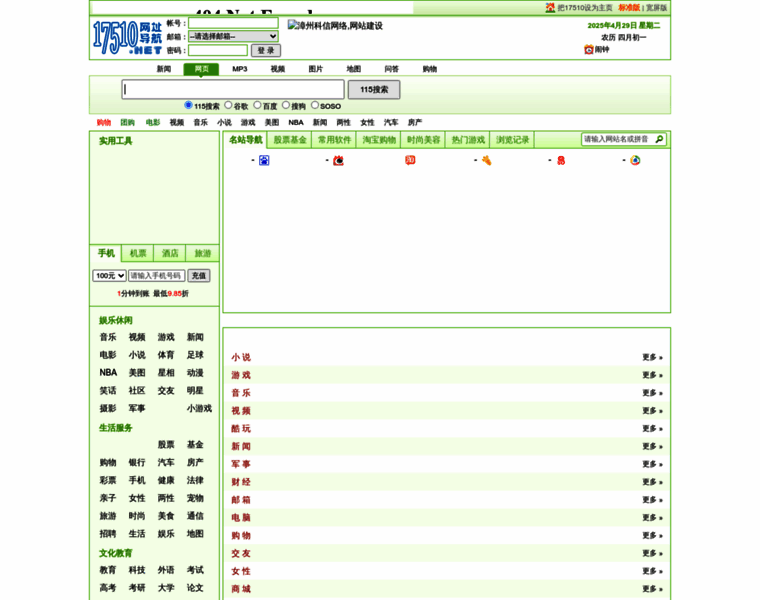Click the 充值 recharge button

[199, 276]
